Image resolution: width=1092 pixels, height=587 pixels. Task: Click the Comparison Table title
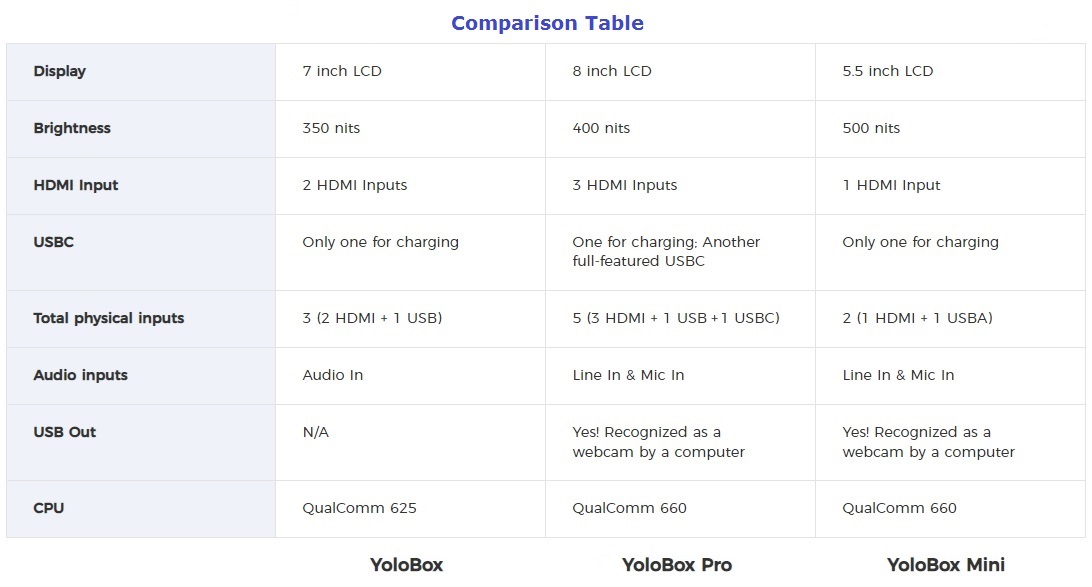click(547, 23)
